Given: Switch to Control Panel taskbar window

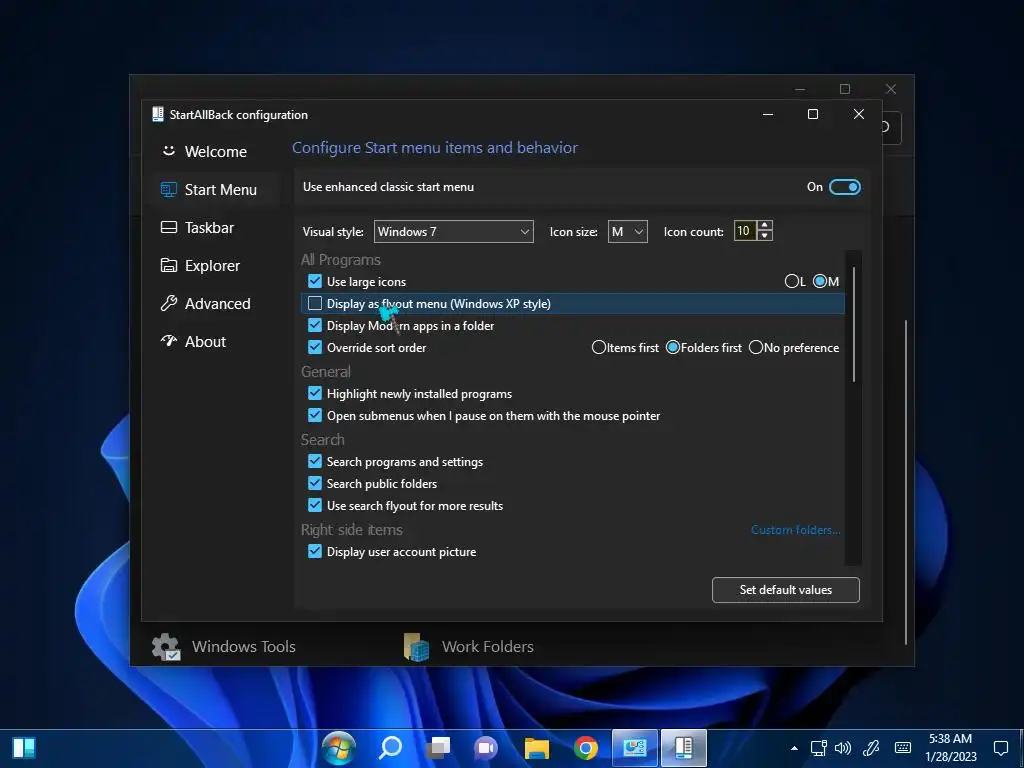Looking at the screenshot, I should click(x=635, y=748).
